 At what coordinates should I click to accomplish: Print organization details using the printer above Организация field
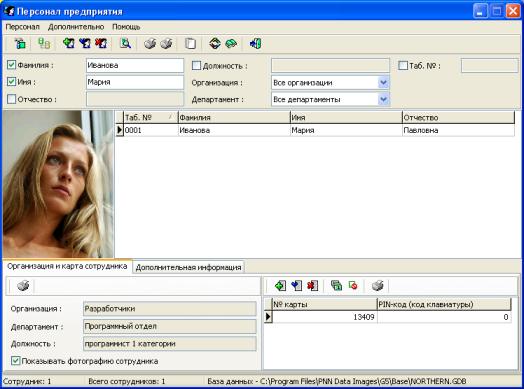23,286
